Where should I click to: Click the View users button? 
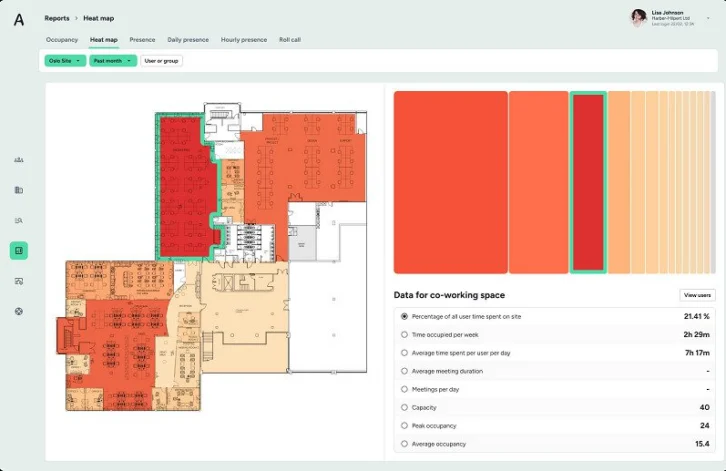(x=696, y=295)
